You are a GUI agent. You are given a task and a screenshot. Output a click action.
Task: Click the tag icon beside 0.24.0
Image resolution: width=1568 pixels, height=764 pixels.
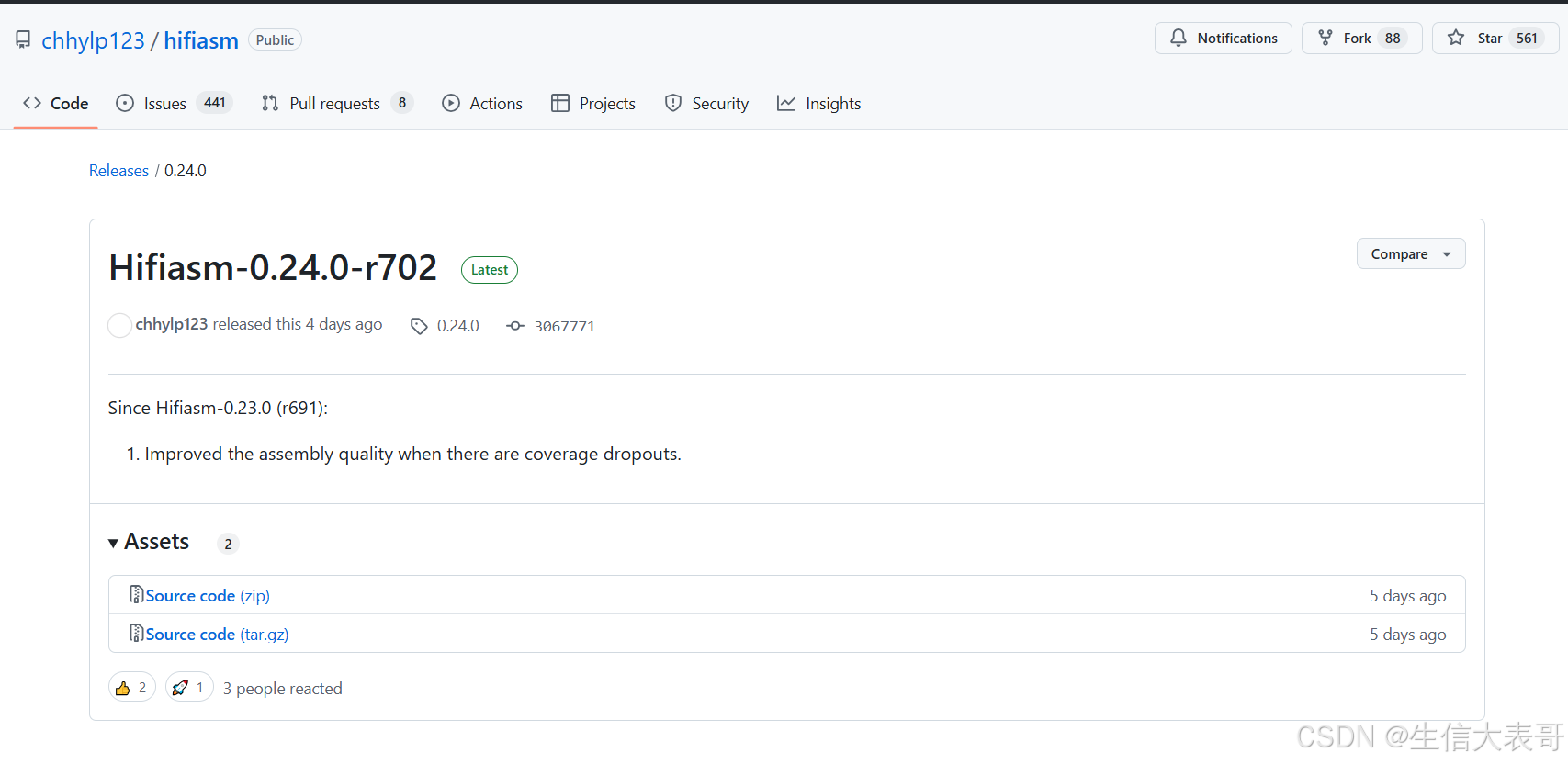(419, 326)
